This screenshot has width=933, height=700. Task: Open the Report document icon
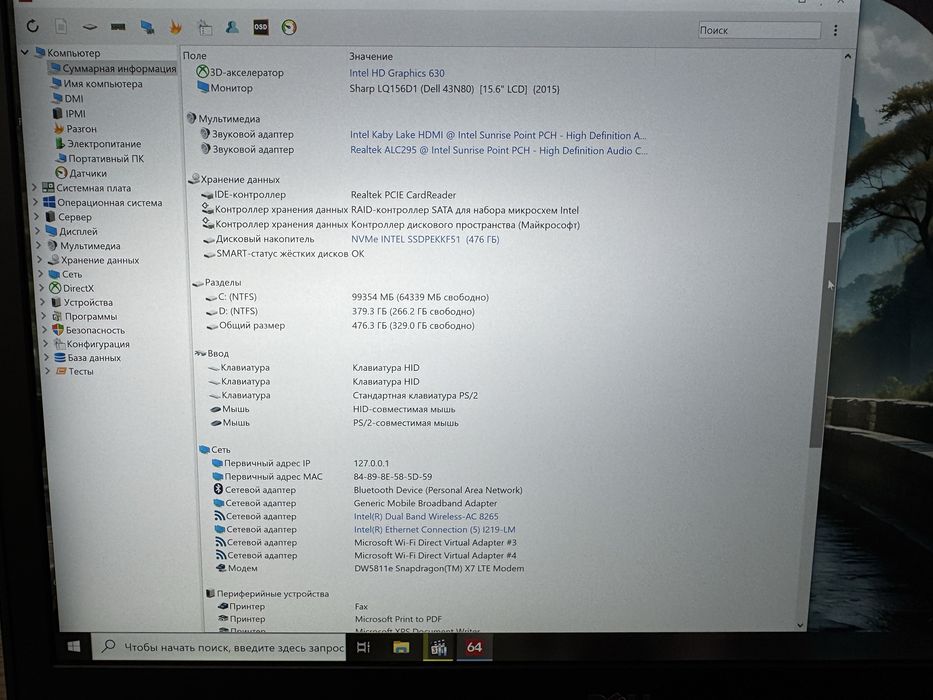pos(61,26)
